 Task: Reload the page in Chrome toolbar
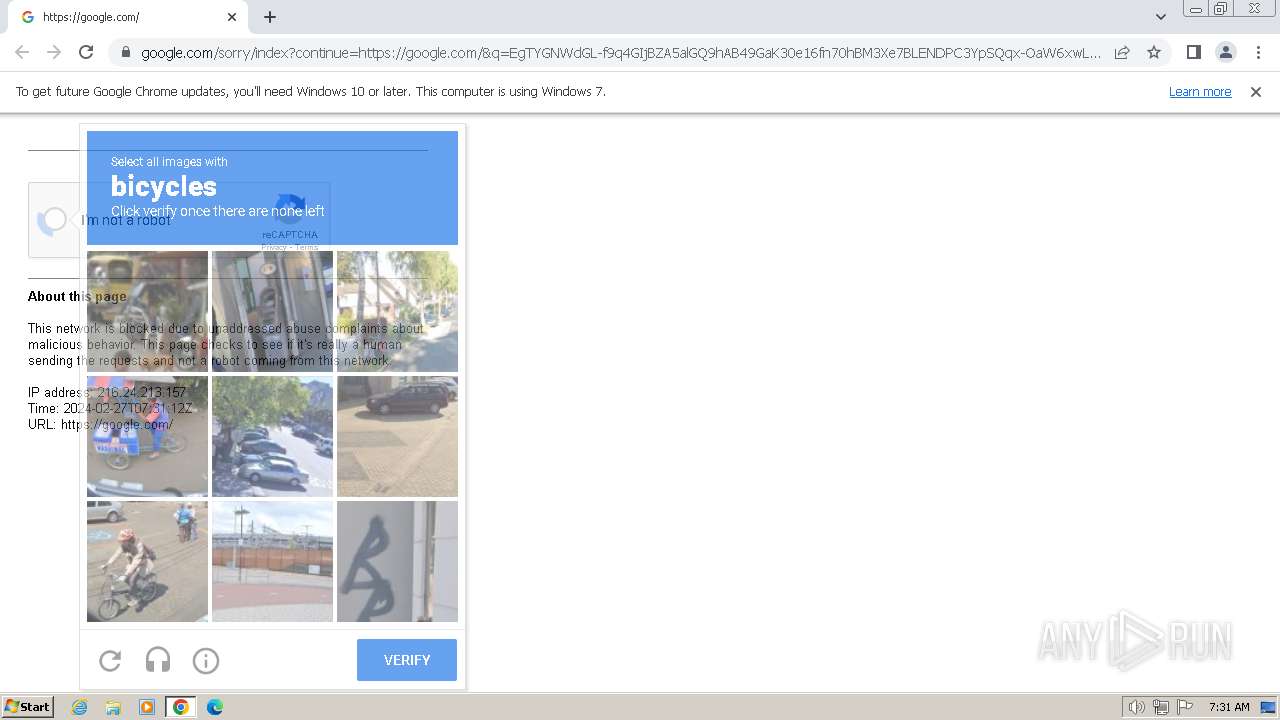tap(86, 52)
